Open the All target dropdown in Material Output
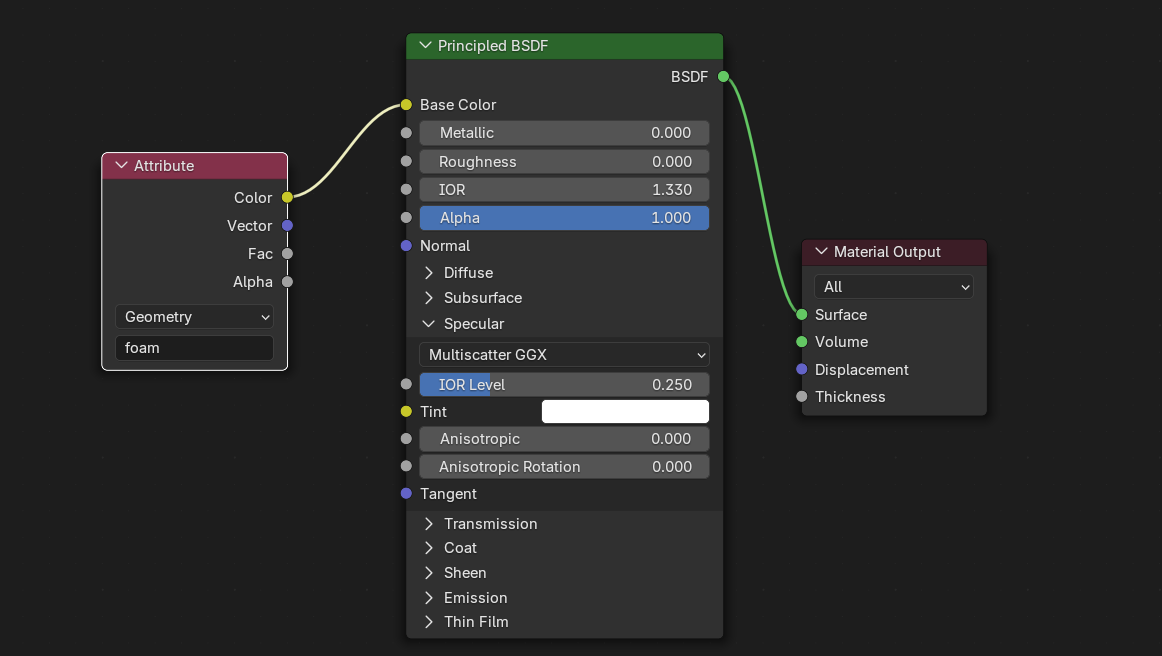Viewport: 1162px width, 656px height. point(893,287)
